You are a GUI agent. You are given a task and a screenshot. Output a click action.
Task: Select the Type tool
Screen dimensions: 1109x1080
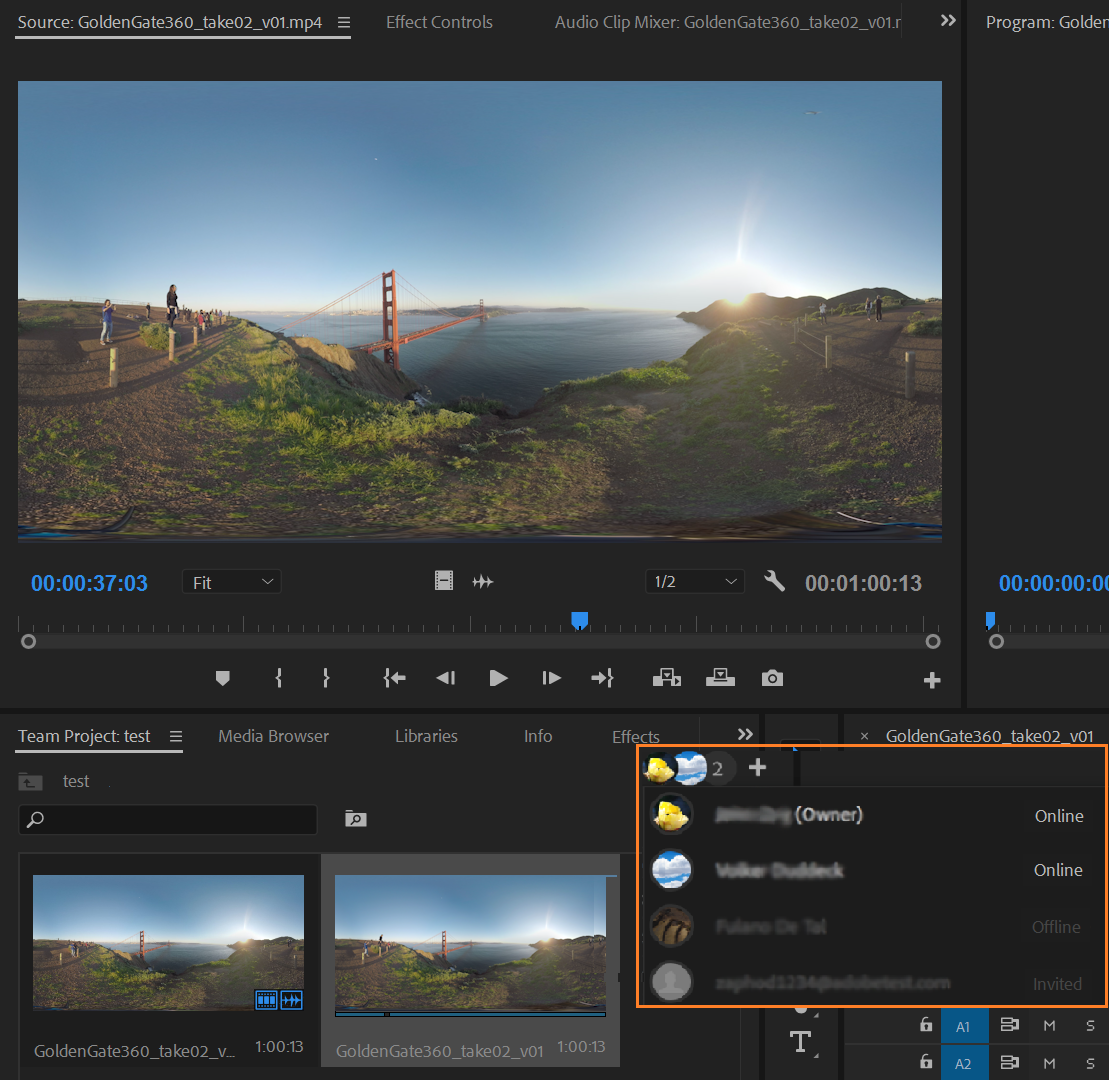pyautogui.click(x=800, y=1042)
